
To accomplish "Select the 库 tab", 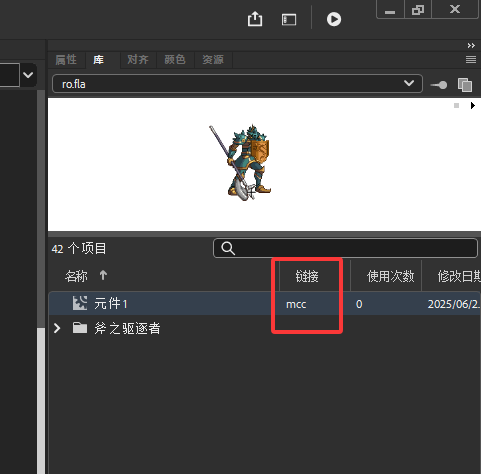I will [x=98, y=60].
